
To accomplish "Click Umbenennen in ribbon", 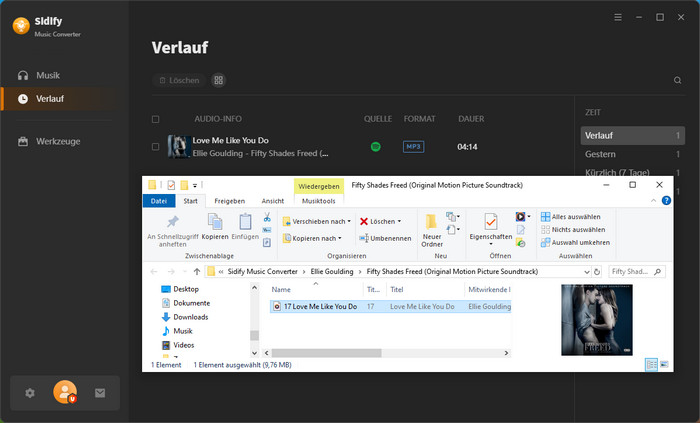I will [385, 238].
